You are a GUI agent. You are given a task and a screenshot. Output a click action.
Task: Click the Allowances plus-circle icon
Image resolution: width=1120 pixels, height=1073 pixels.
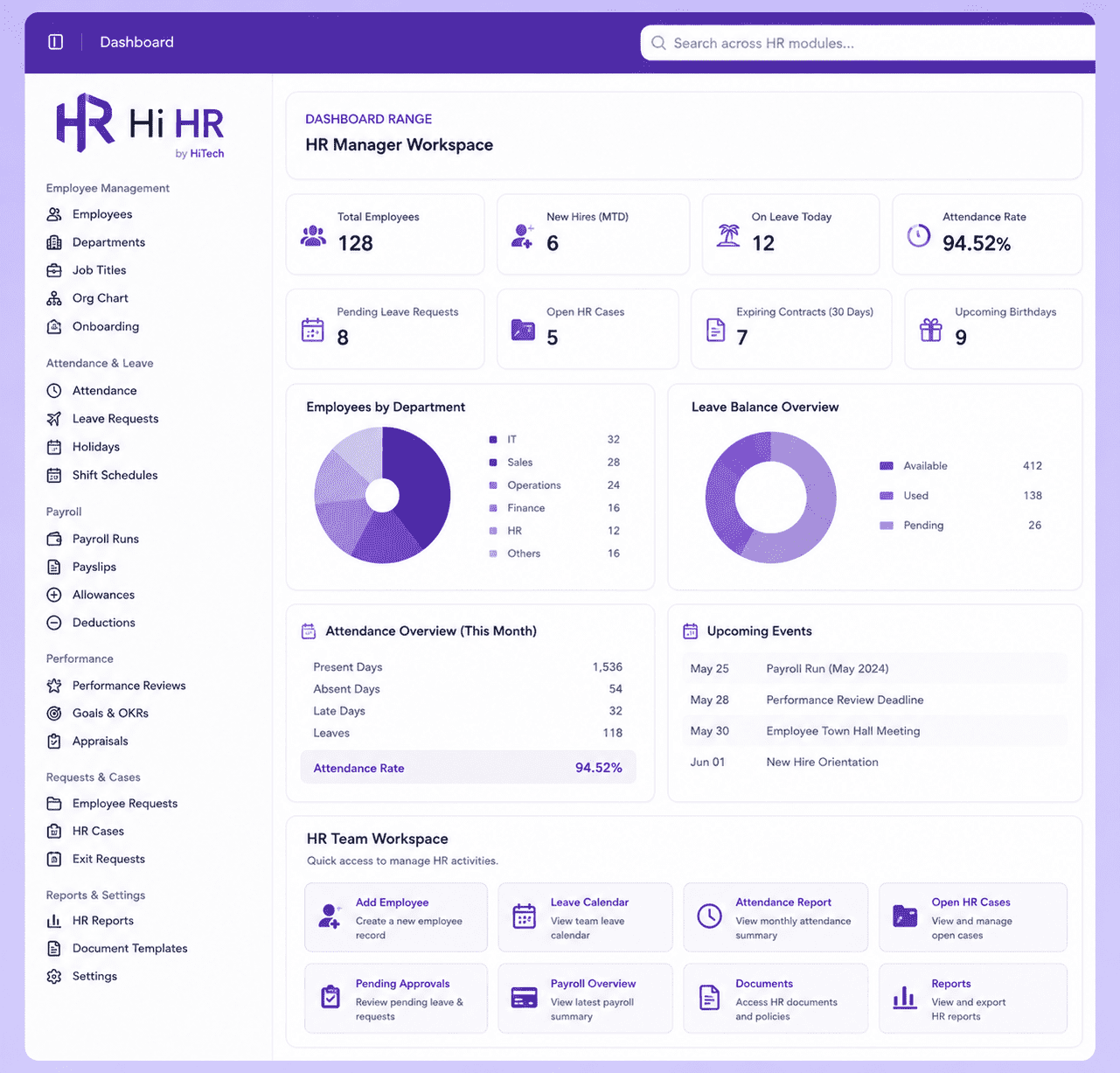pyautogui.click(x=54, y=595)
